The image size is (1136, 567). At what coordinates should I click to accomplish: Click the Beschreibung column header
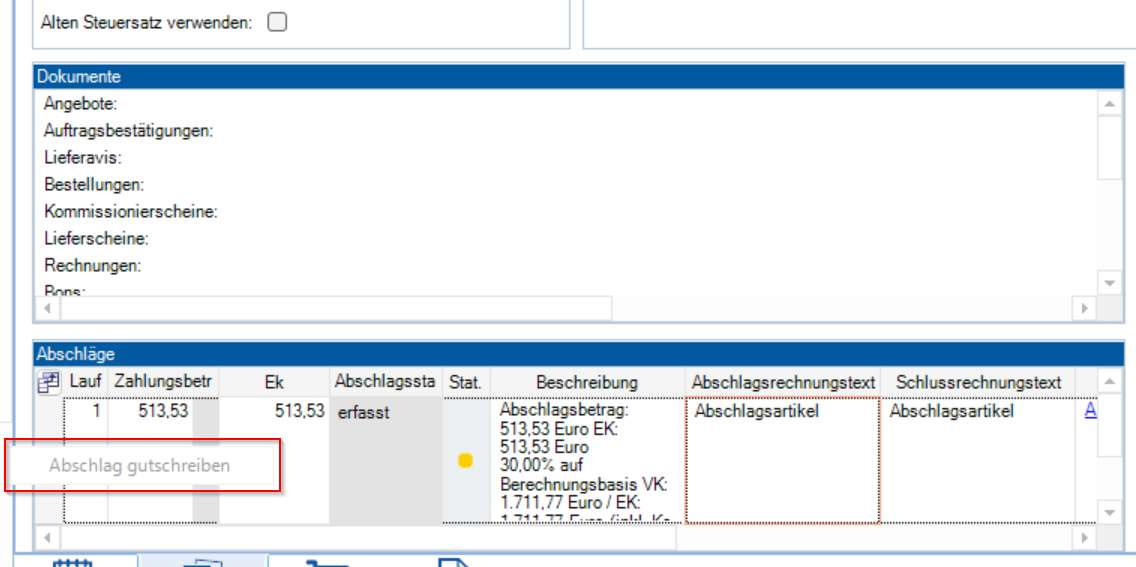coord(586,383)
